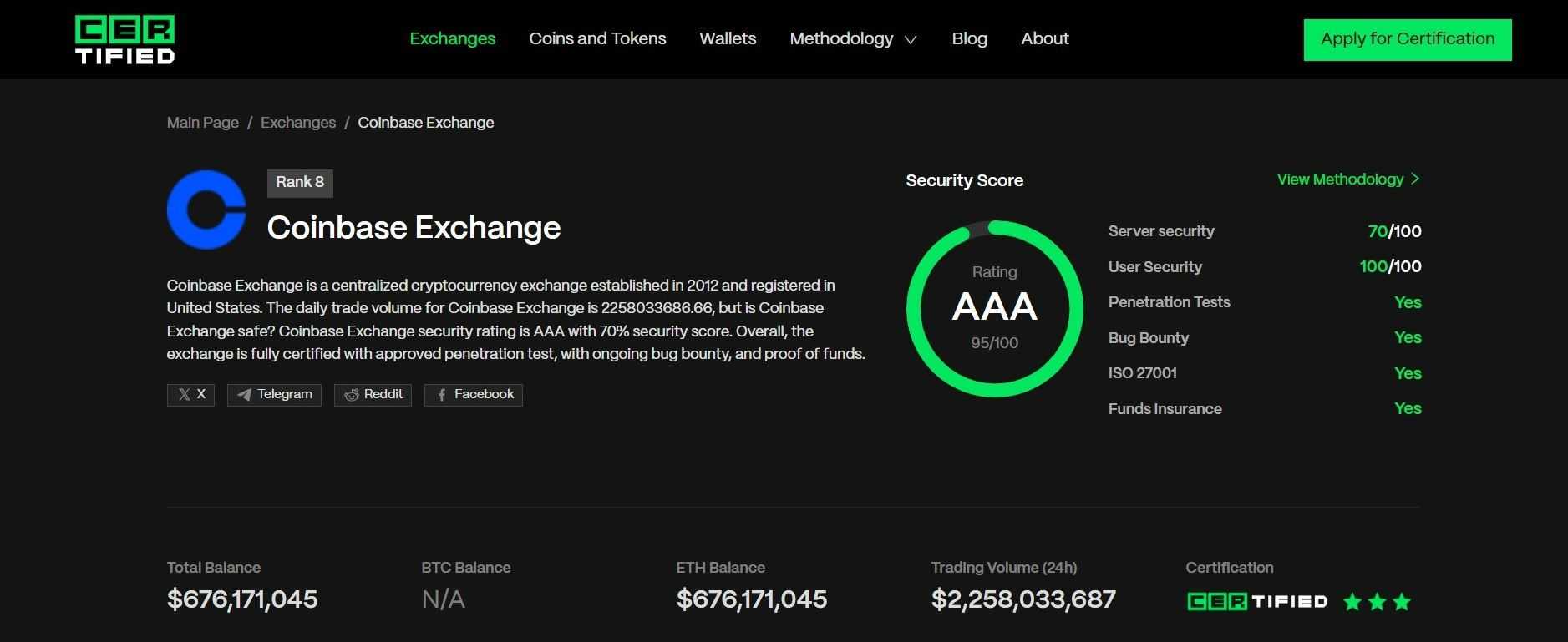1568x642 pixels.
Task: Open the Blog nav item
Action: coord(969,39)
